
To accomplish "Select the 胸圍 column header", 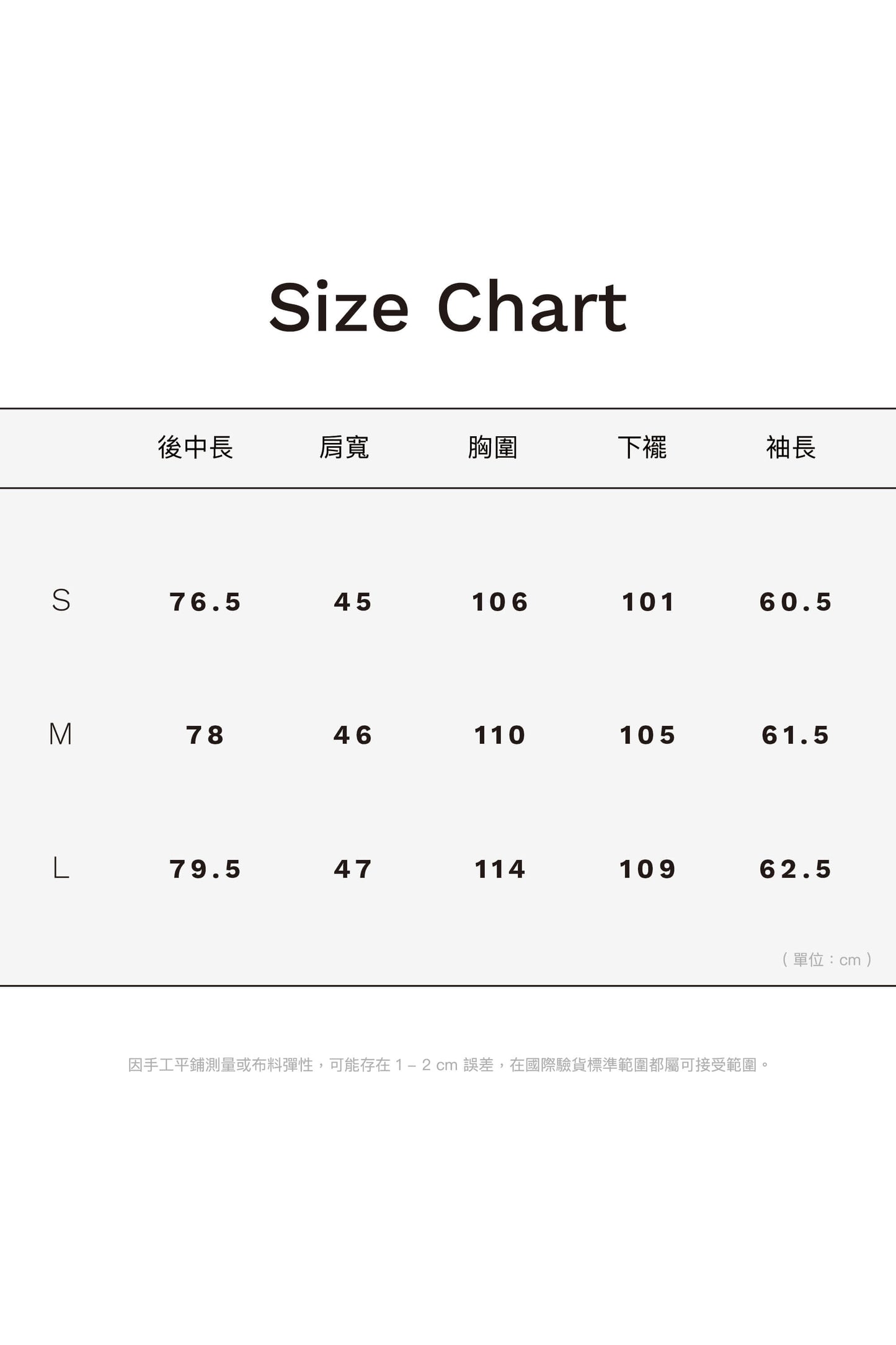I will tap(493, 447).
